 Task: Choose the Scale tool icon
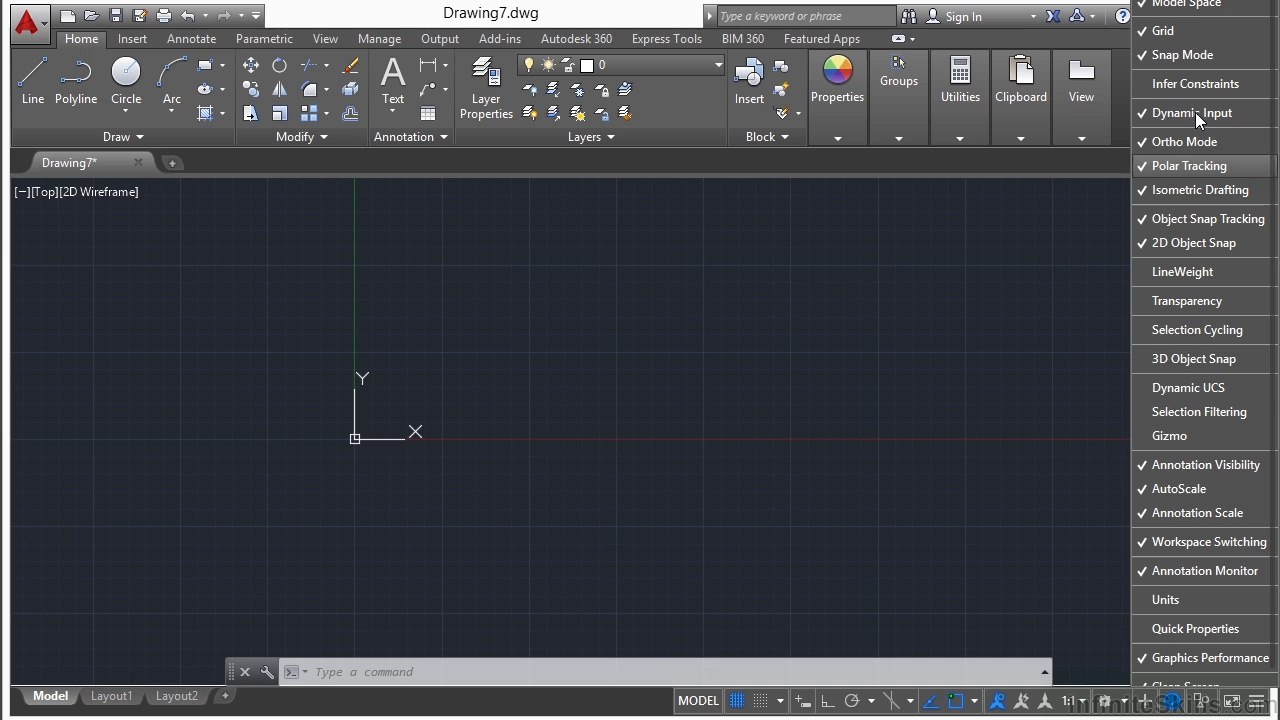click(280, 114)
